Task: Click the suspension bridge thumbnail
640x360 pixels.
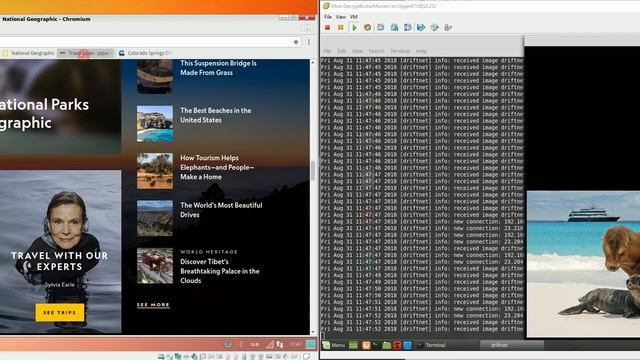Action: 155,76
